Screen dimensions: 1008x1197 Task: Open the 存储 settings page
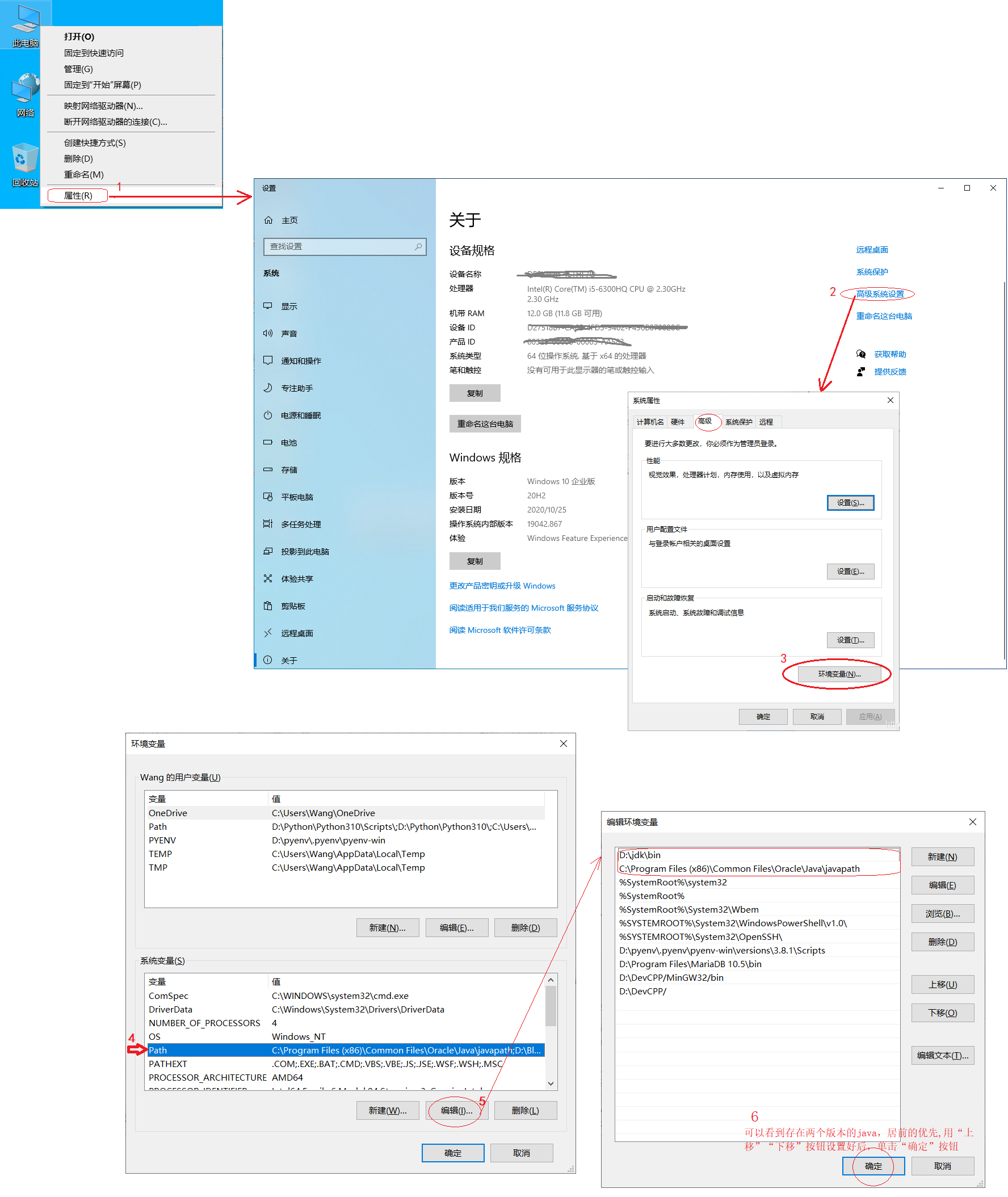(x=289, y=469)
